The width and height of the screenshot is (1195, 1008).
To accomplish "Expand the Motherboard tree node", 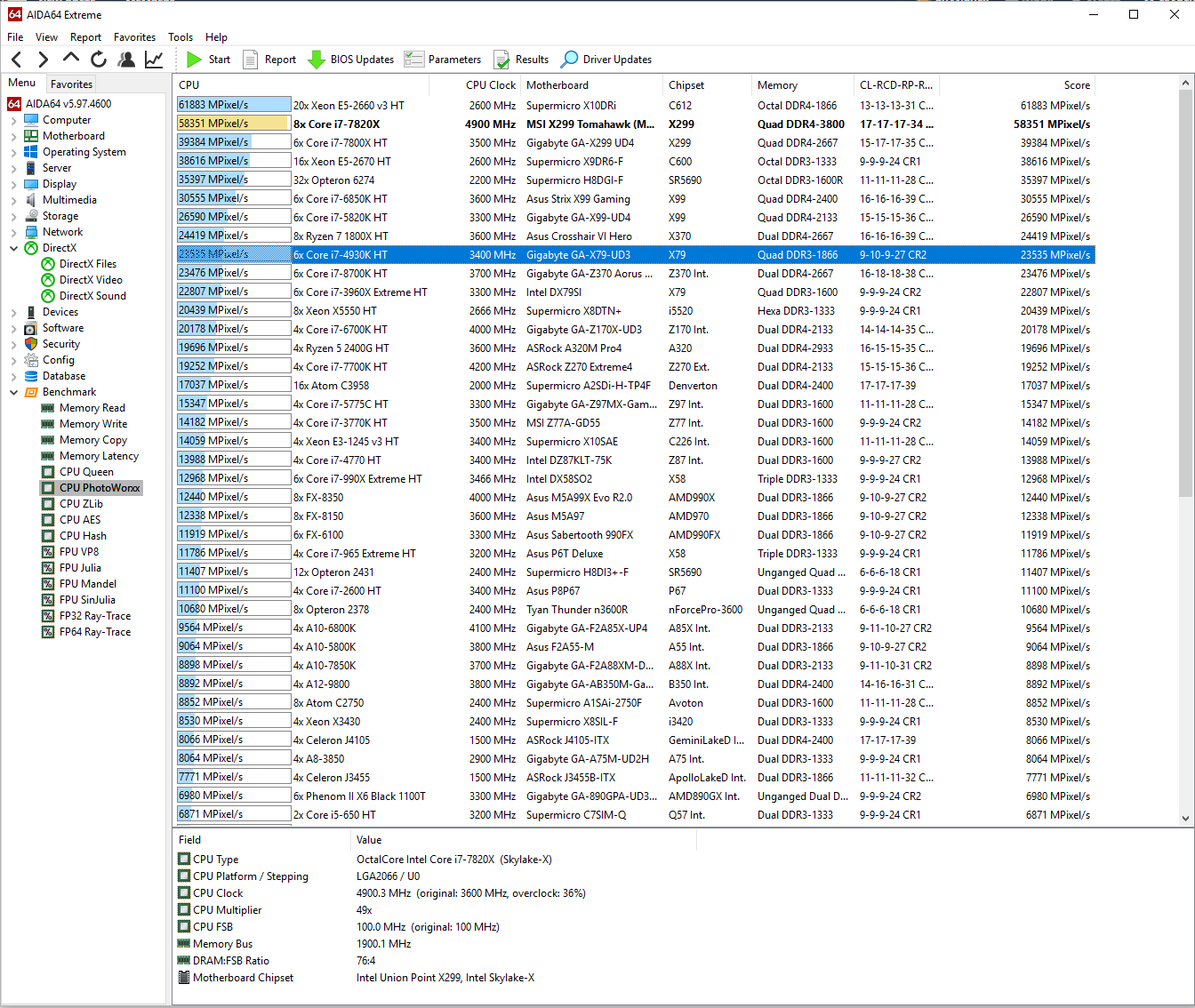I will pyautogui.click(x=13, y=136).
